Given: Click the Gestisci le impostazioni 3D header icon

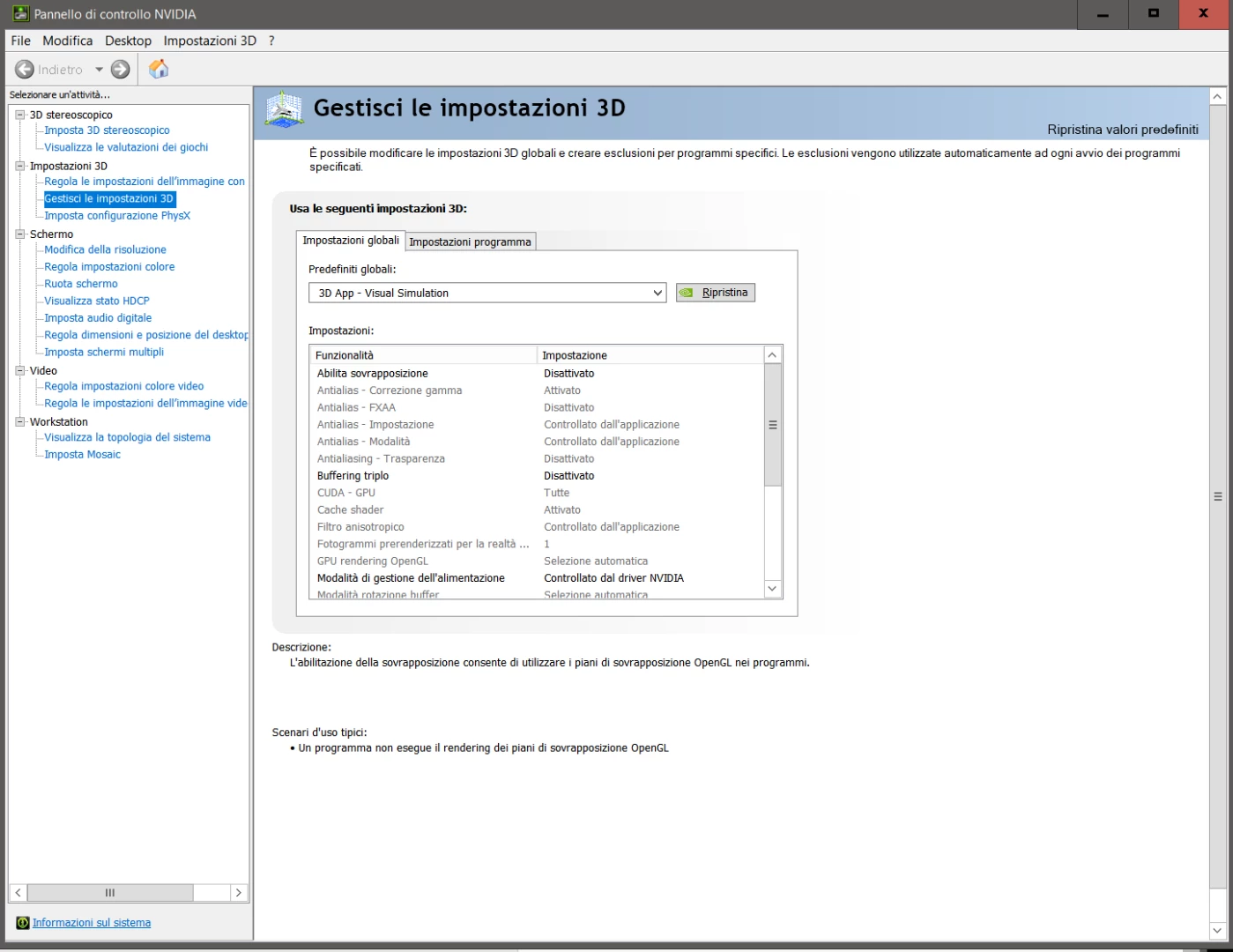Looking at the screenshot, I should point(284,111).
